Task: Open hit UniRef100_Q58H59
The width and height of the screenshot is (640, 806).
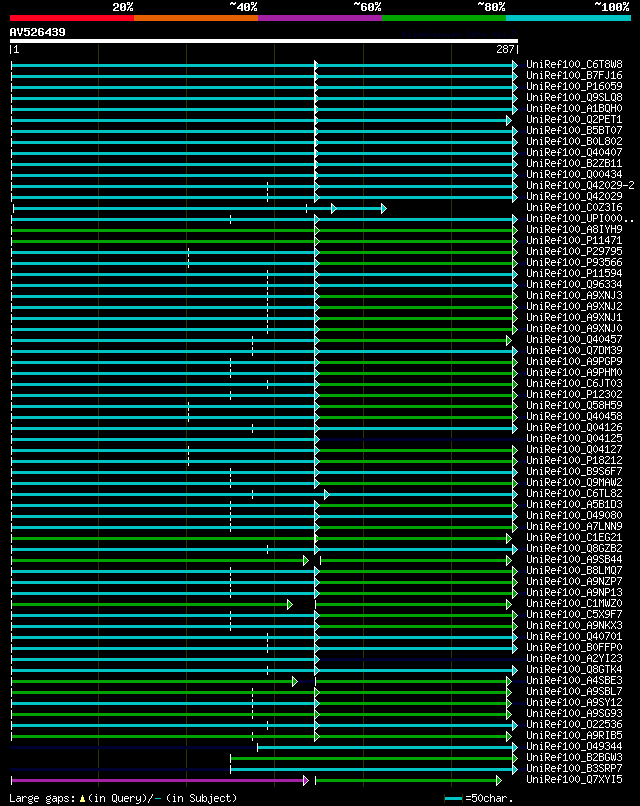Action: coord(574,406)
